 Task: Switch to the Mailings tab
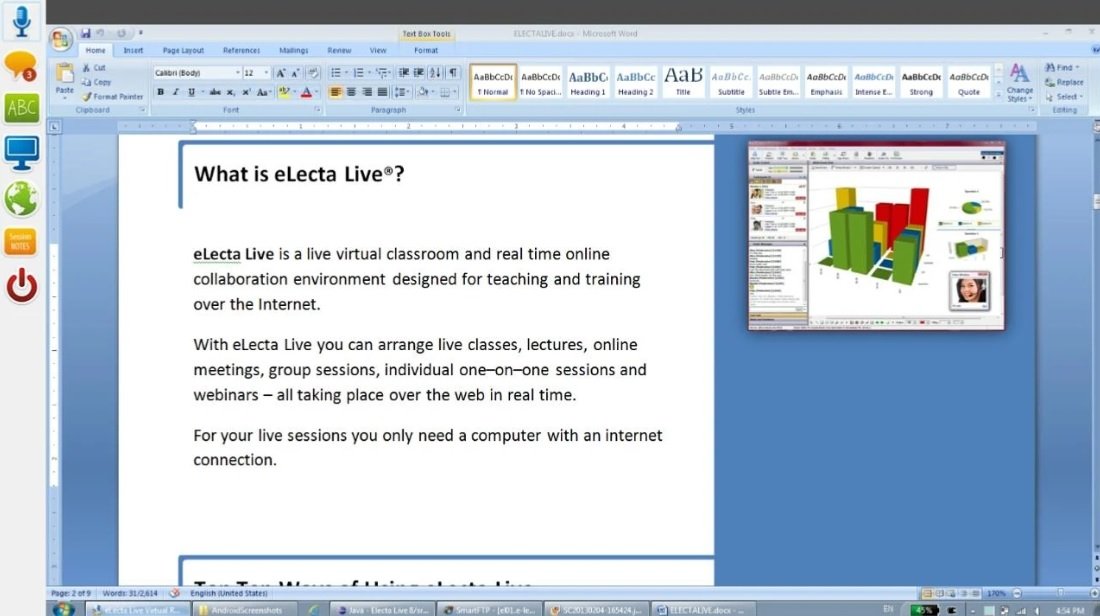tap(293, 51)
